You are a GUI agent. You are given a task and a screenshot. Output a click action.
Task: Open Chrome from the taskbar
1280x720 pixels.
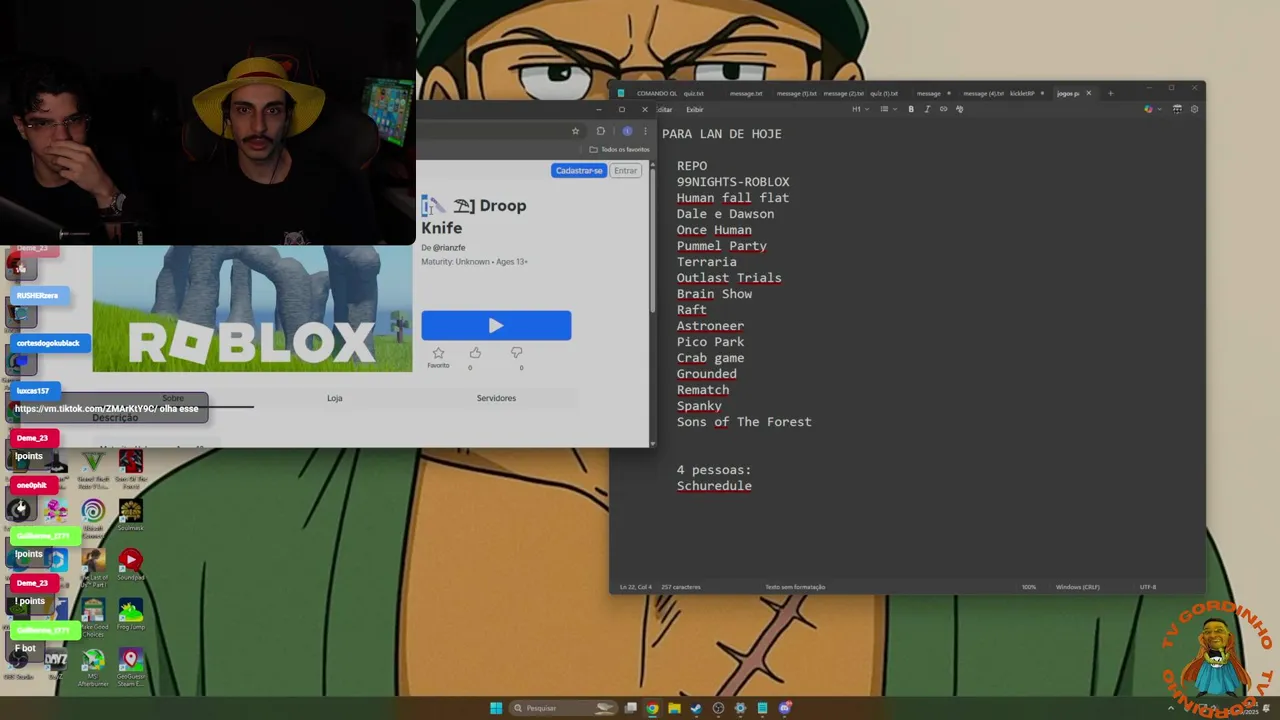[x=652, y=708]
